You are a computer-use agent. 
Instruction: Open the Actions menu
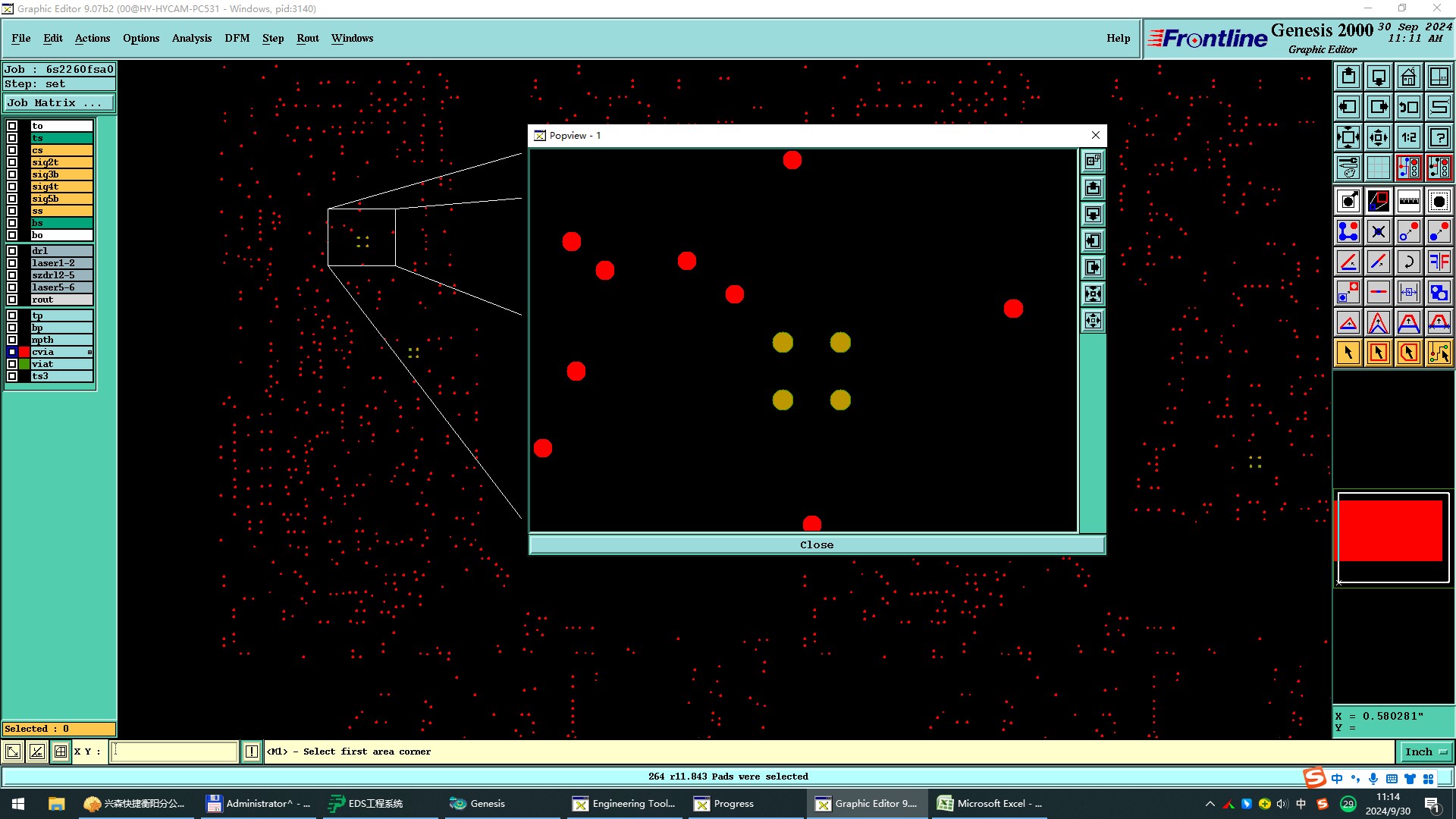pyautogui.click(x=93, y=38)
